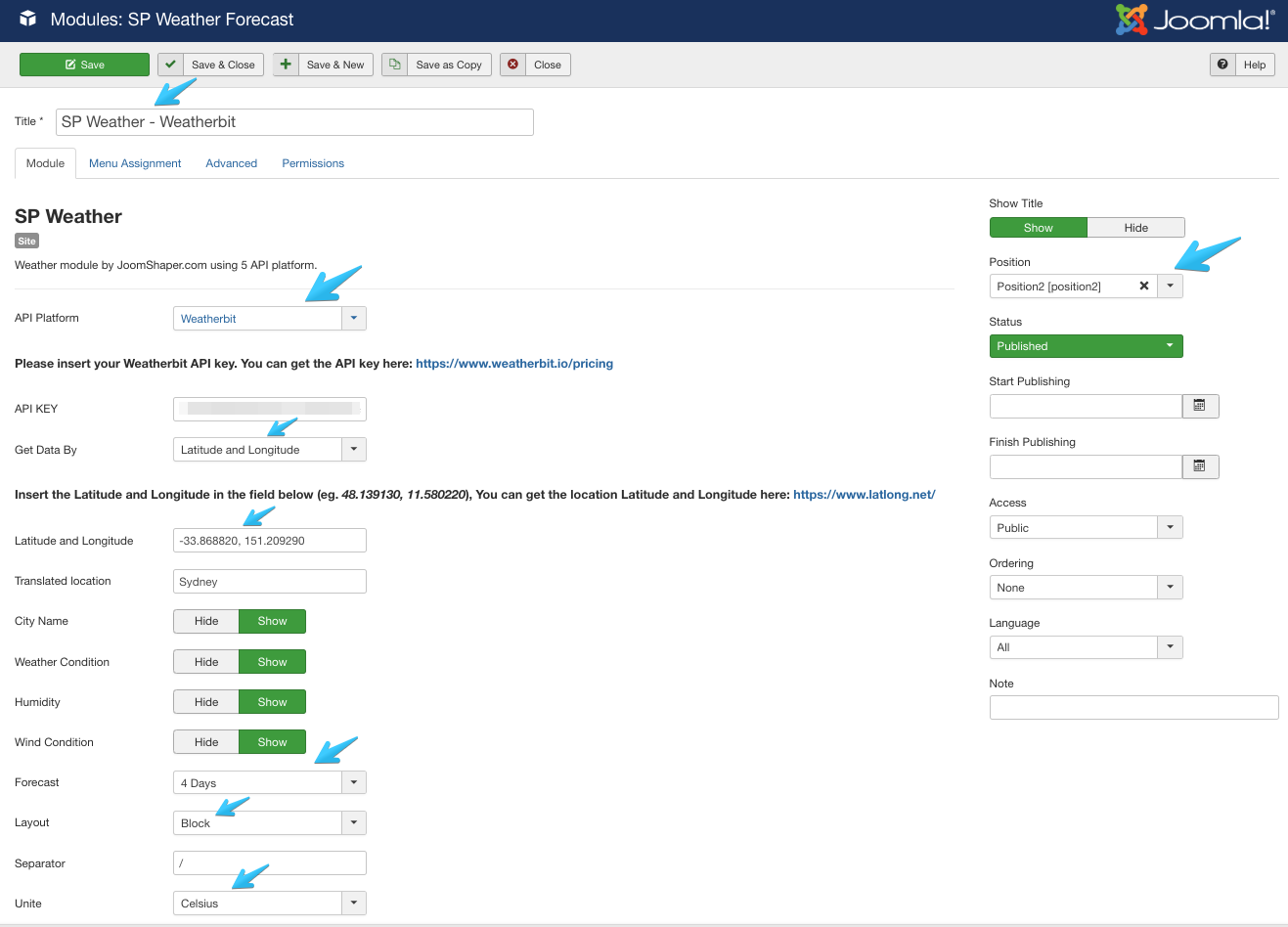This screenshot has width=1288, height=927.
Task: Click the SP Weather heading
Action: tap(68, 217)
